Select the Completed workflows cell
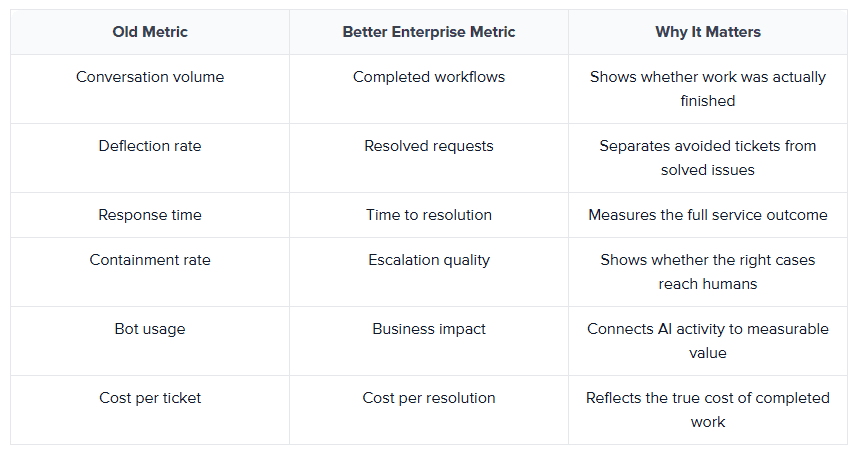This screenshot has width=855, height=453. (x=429, y=89)
